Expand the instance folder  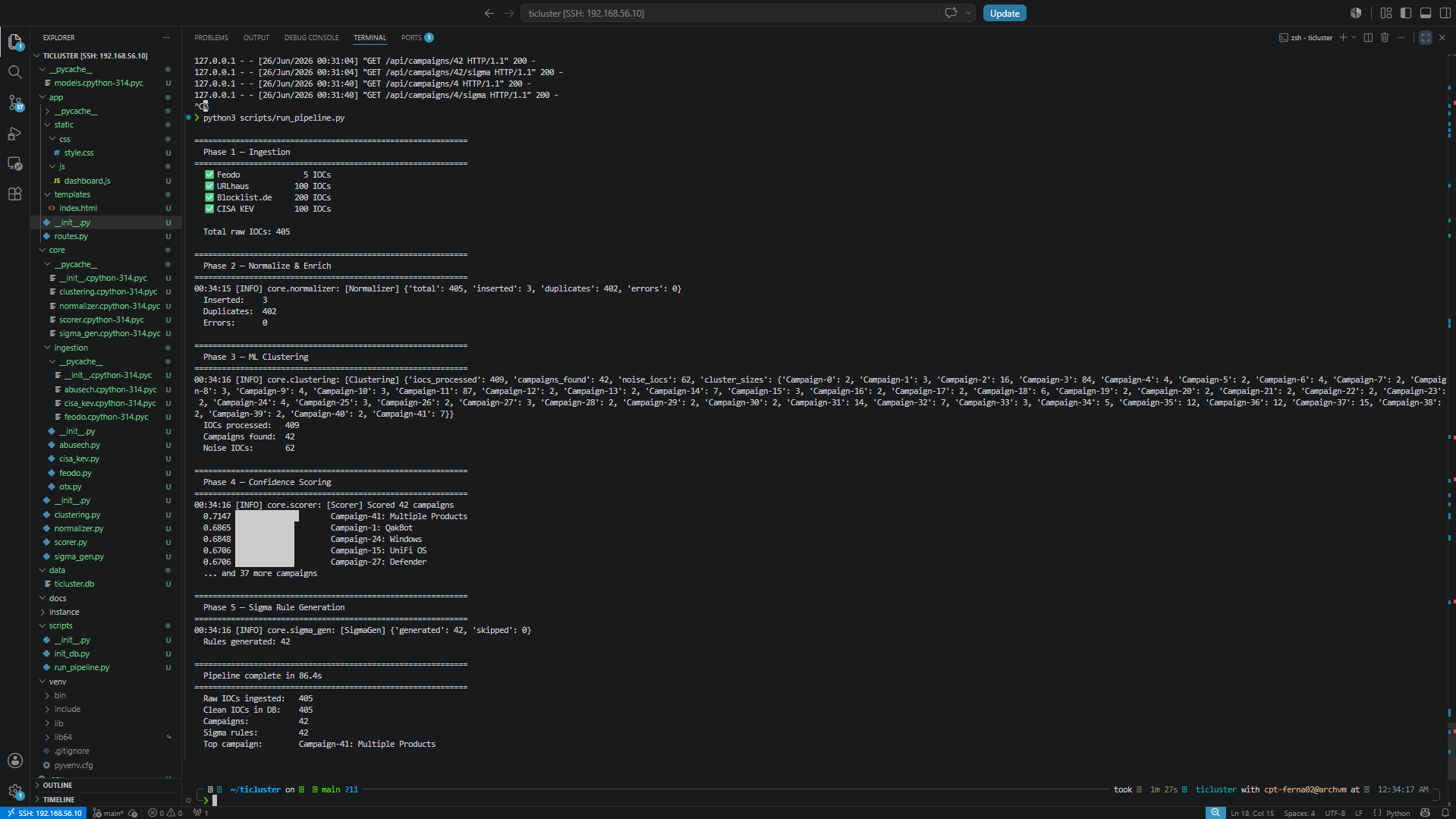coord(106,612)
